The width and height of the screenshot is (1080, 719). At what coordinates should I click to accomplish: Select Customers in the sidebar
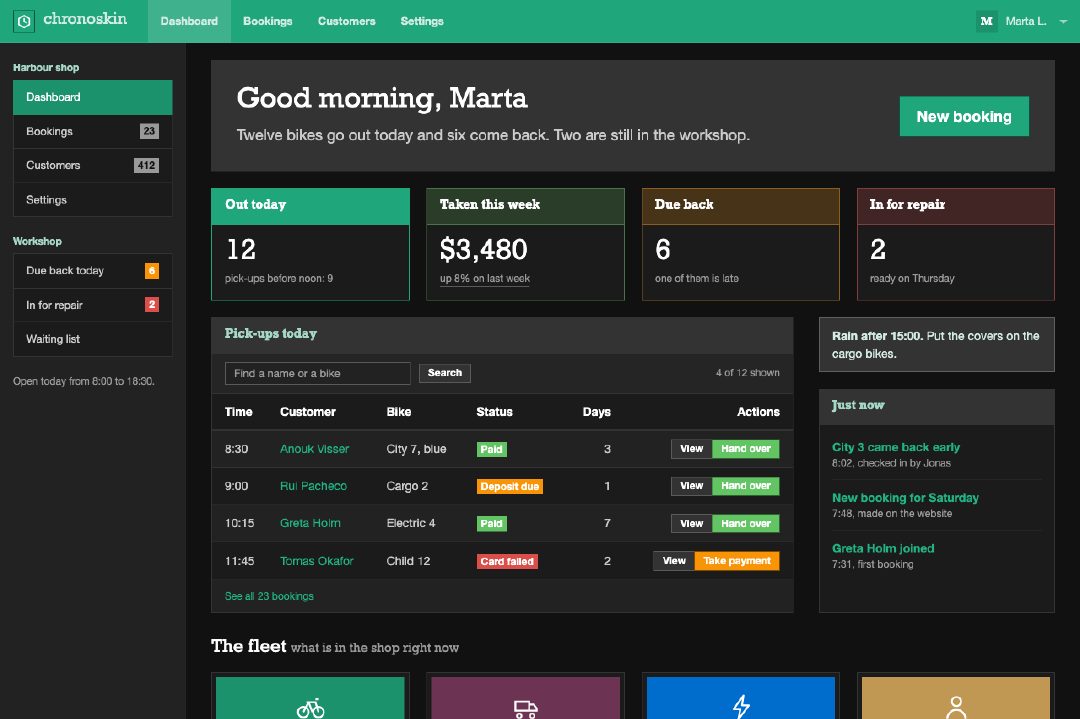(92, 165)
